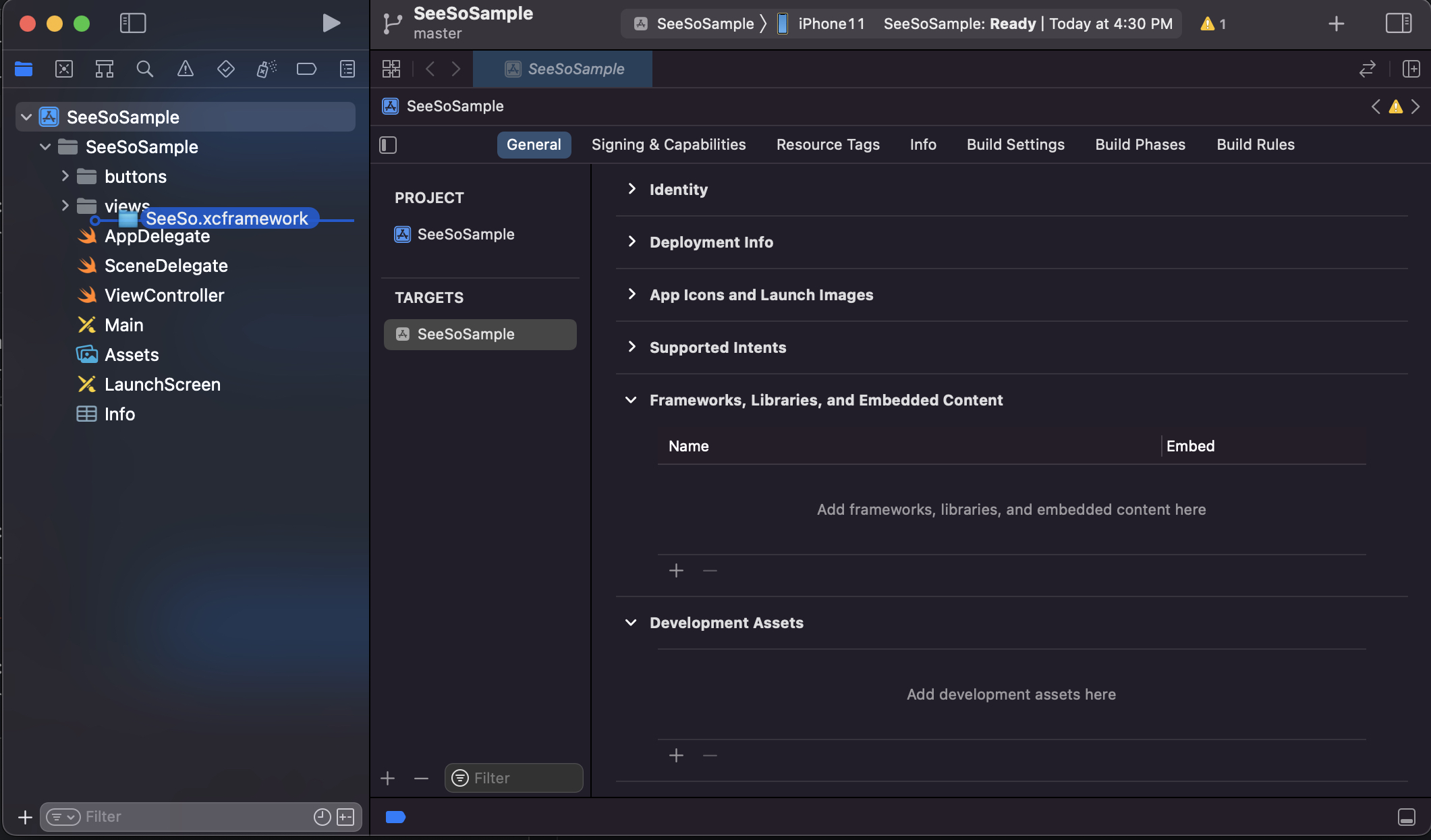
Task: Switch to Resource Tags tab
Action: coord(828,145)
